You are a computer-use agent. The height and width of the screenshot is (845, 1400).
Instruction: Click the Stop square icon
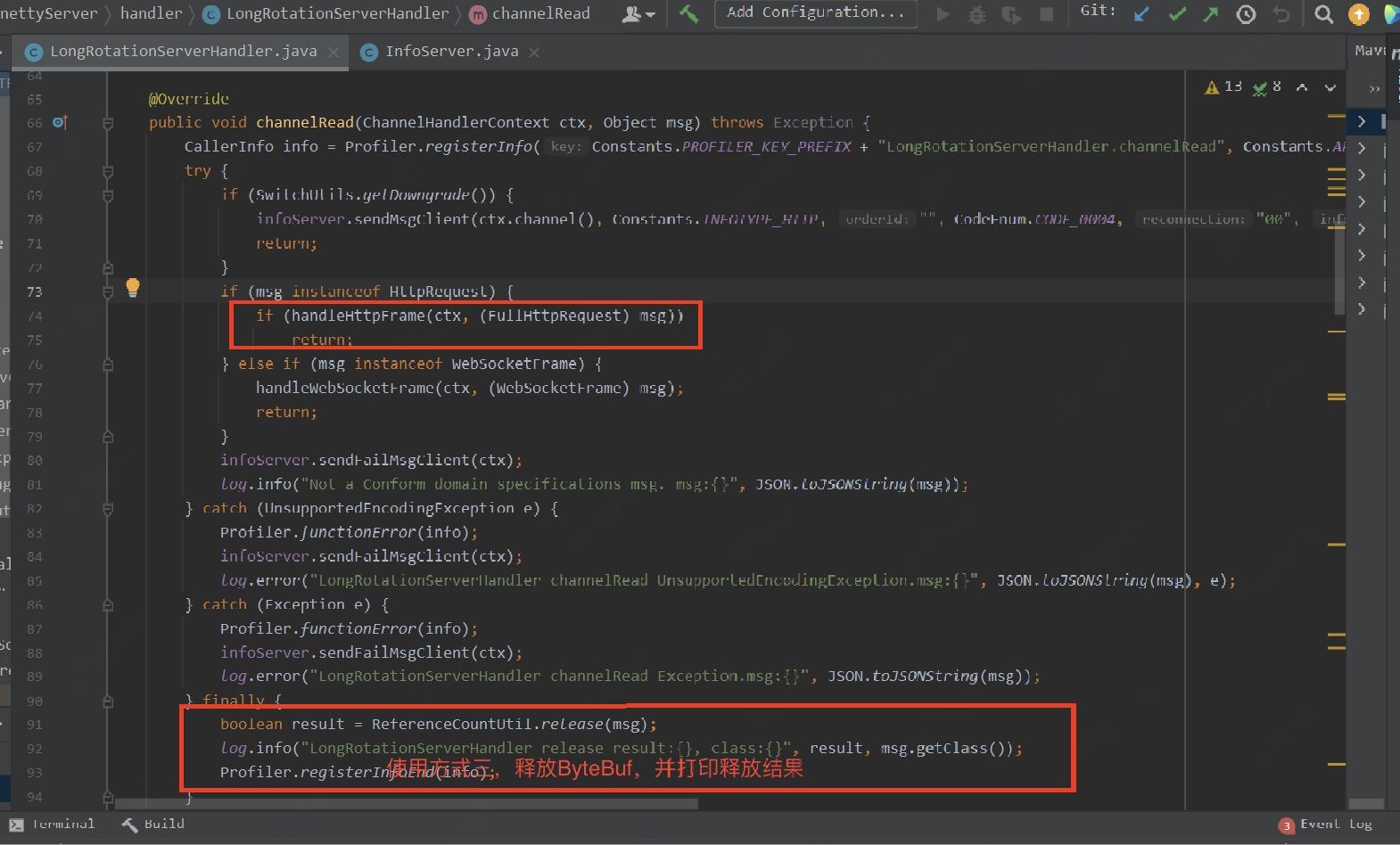point(1047,13)
